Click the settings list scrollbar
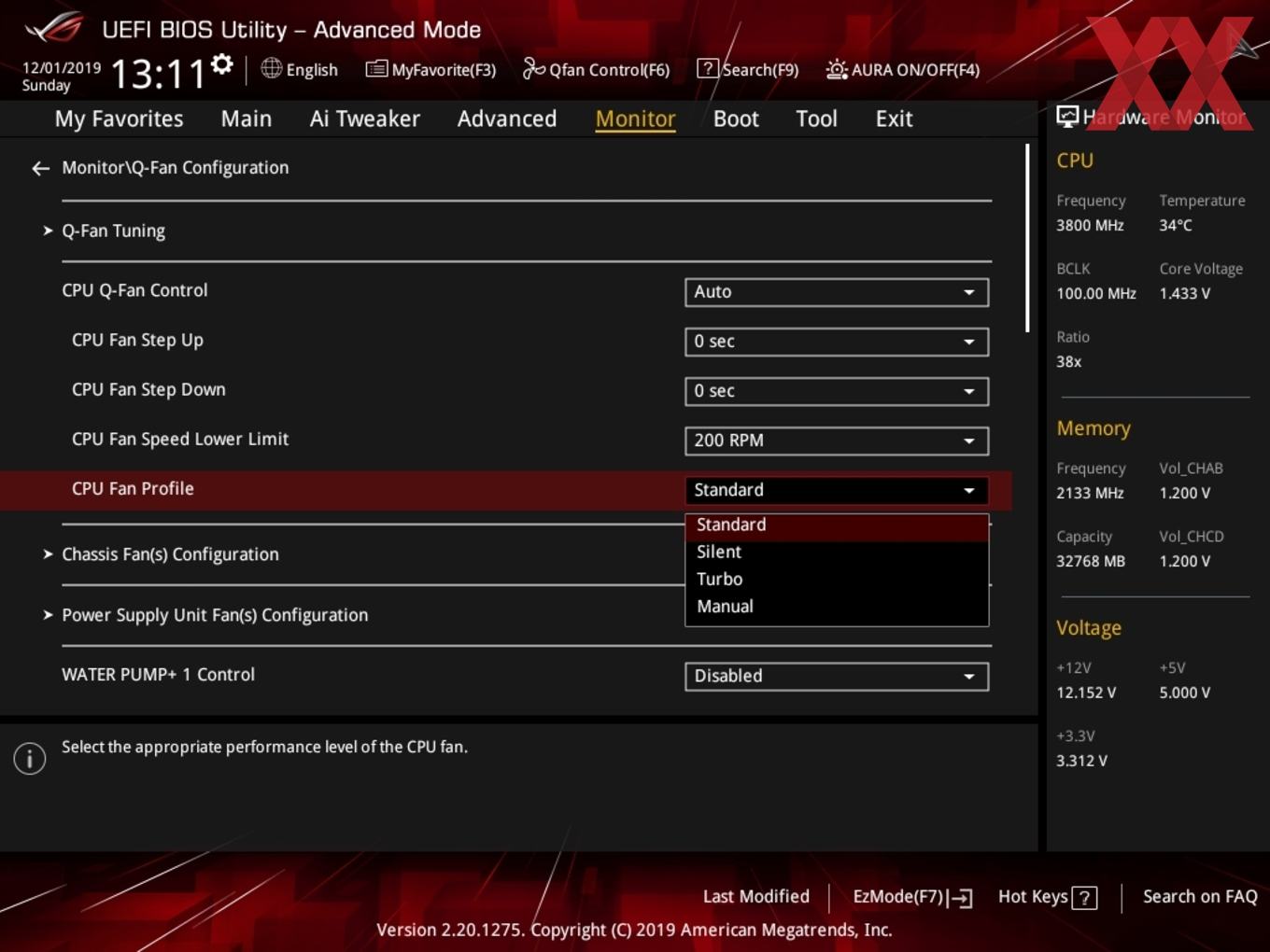1270x952 pixels. 1027,238
